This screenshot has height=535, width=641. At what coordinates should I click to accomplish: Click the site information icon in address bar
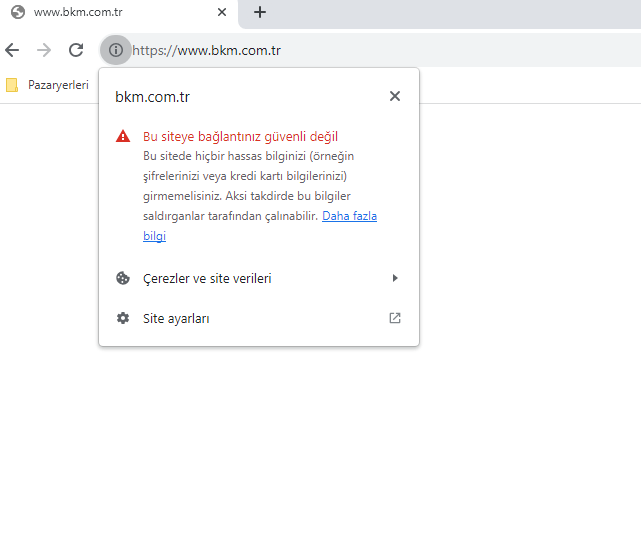116,50
